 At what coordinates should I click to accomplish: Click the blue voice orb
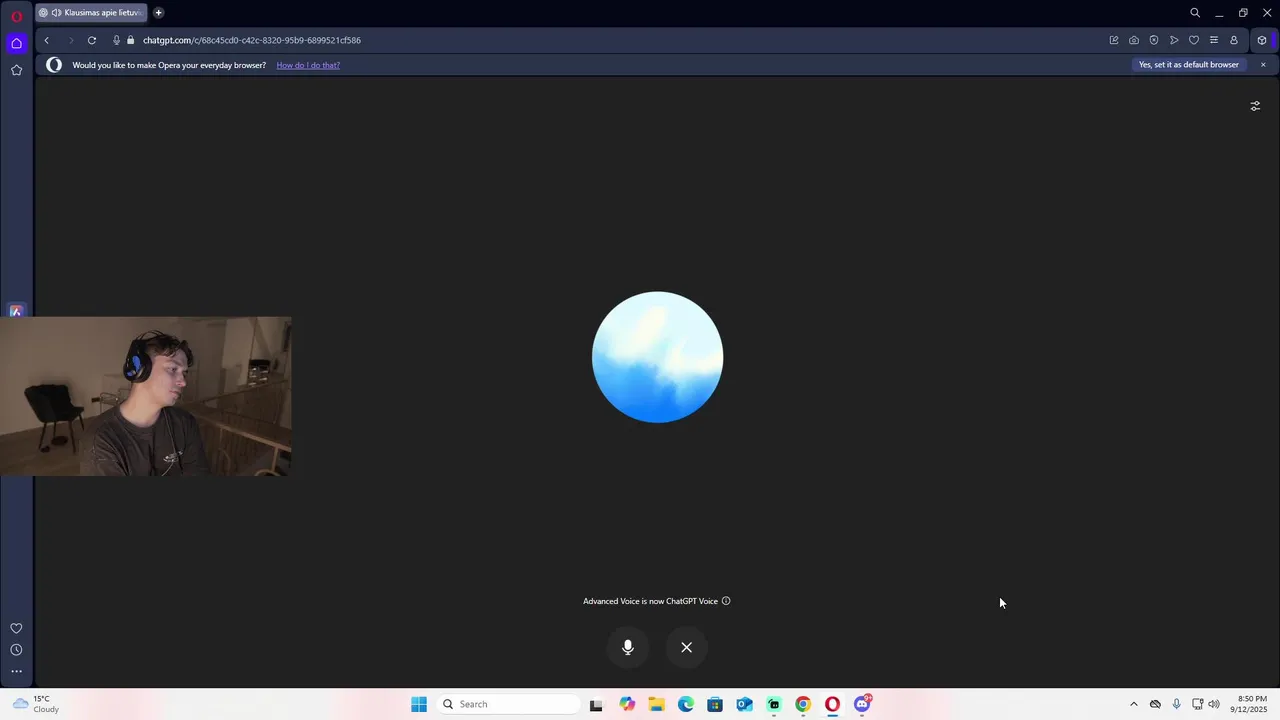tap(657, 357)
